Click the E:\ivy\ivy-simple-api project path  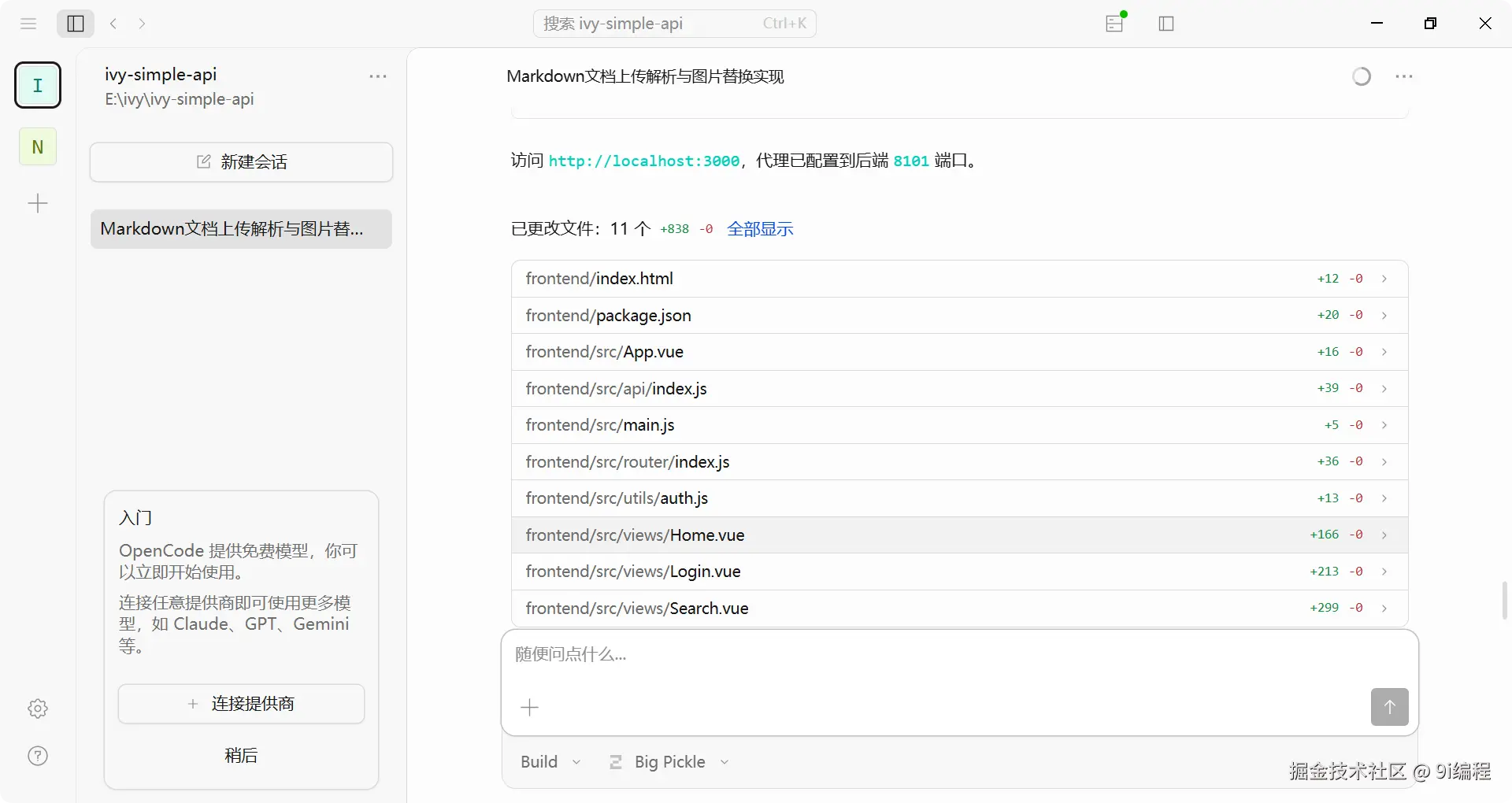click(x=180, y=99)
